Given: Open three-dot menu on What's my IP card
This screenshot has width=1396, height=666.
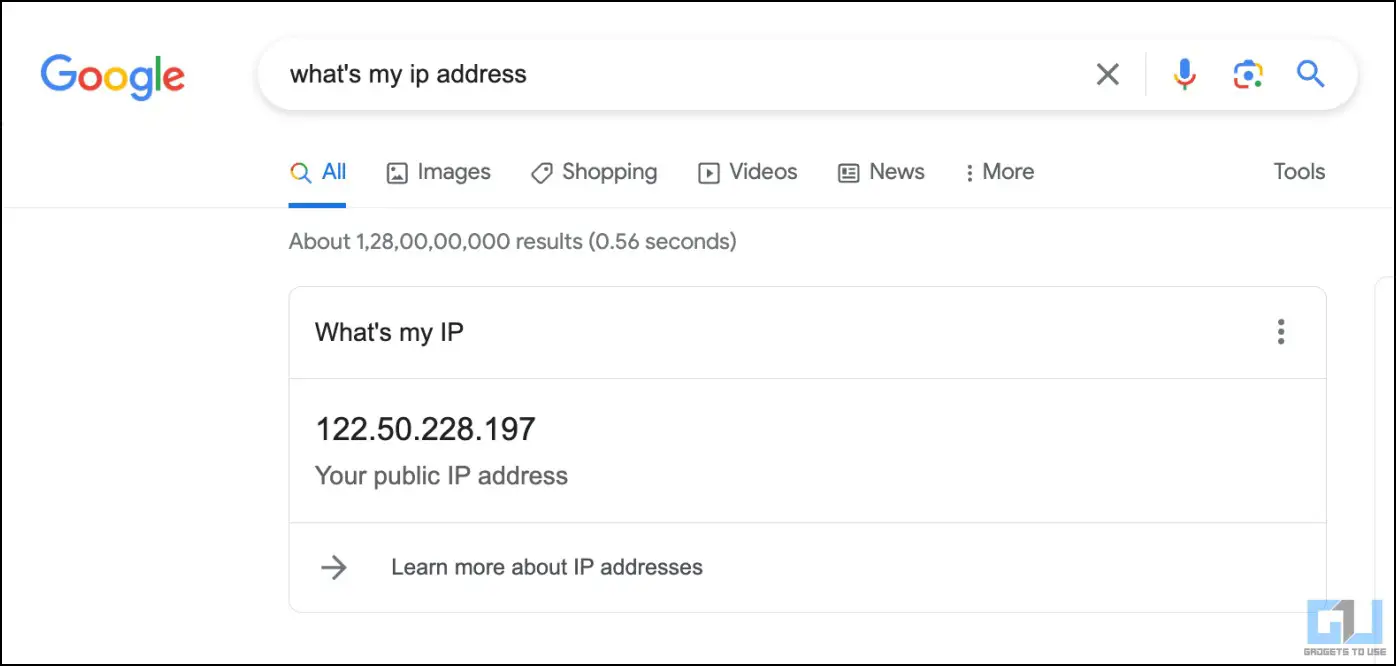Looking at the screenshot, I should [1281, 332].
